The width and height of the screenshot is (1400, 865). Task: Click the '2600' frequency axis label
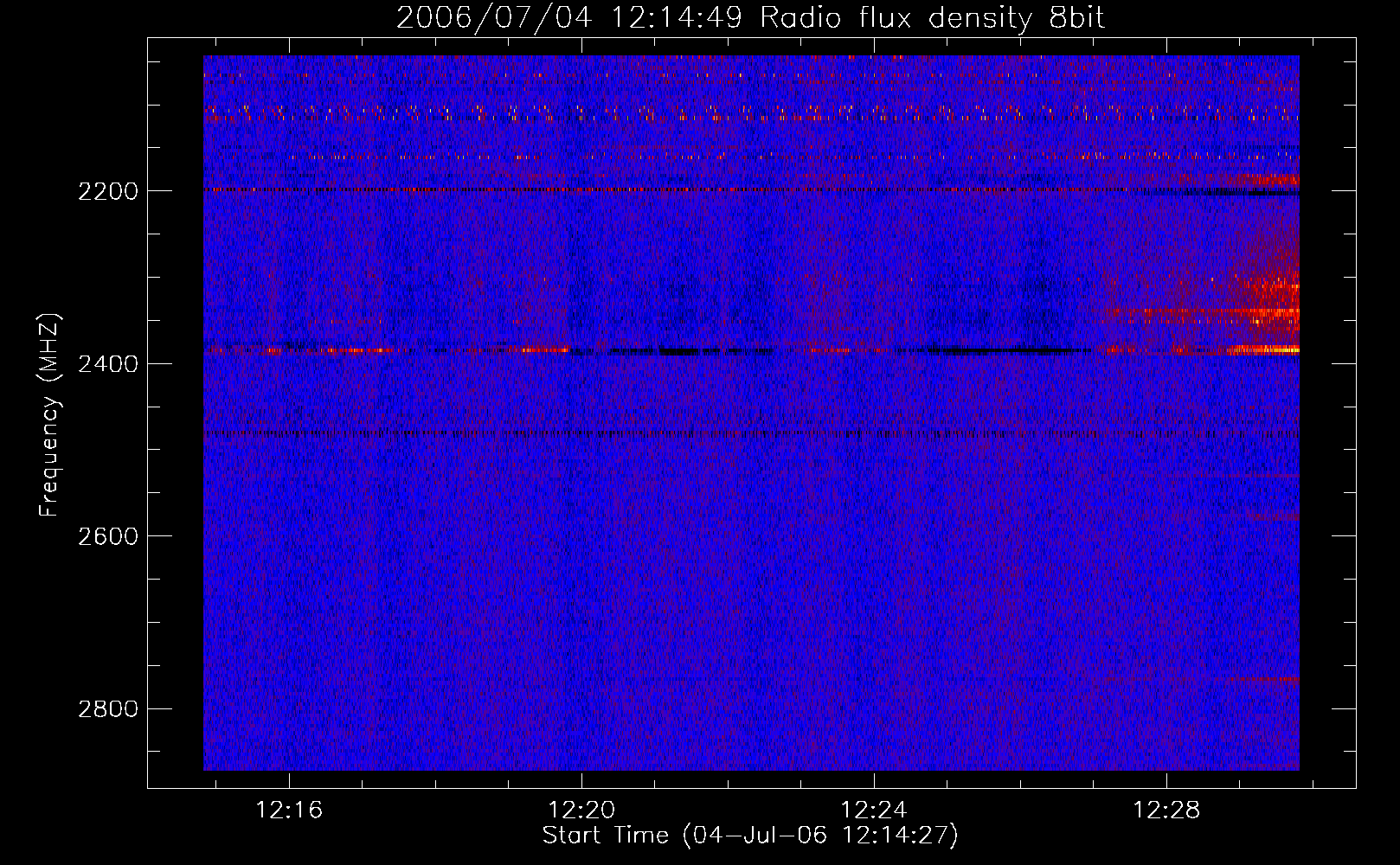click(108, 536)
